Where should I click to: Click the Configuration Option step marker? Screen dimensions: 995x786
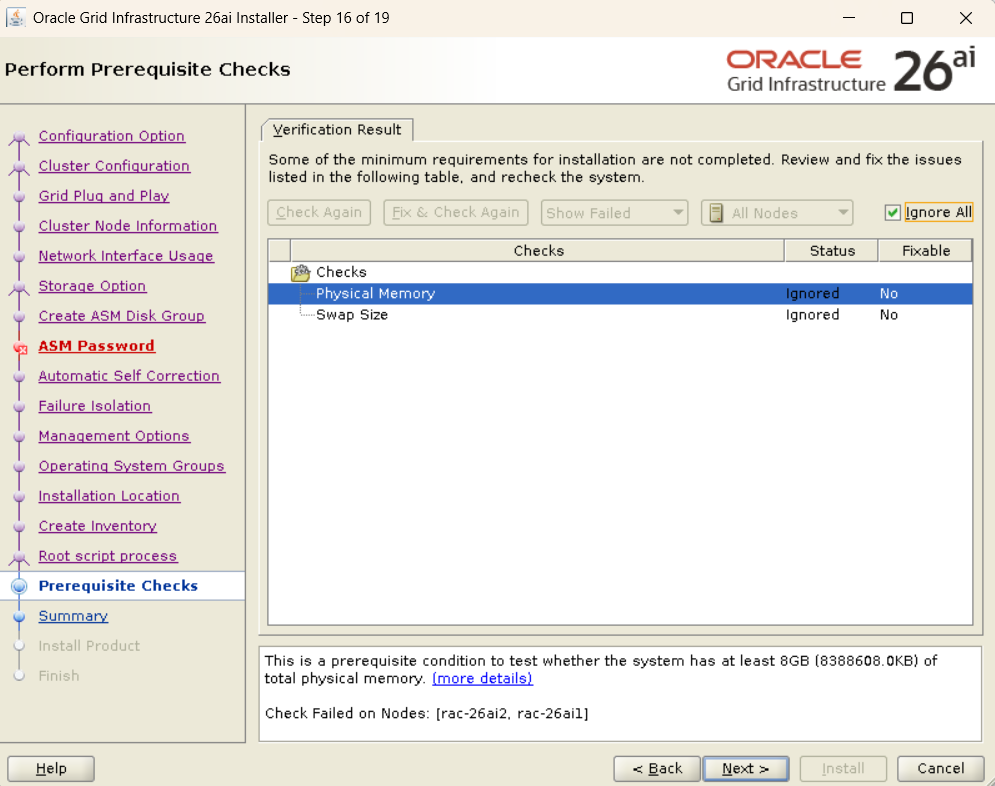(x=19, y=138)
